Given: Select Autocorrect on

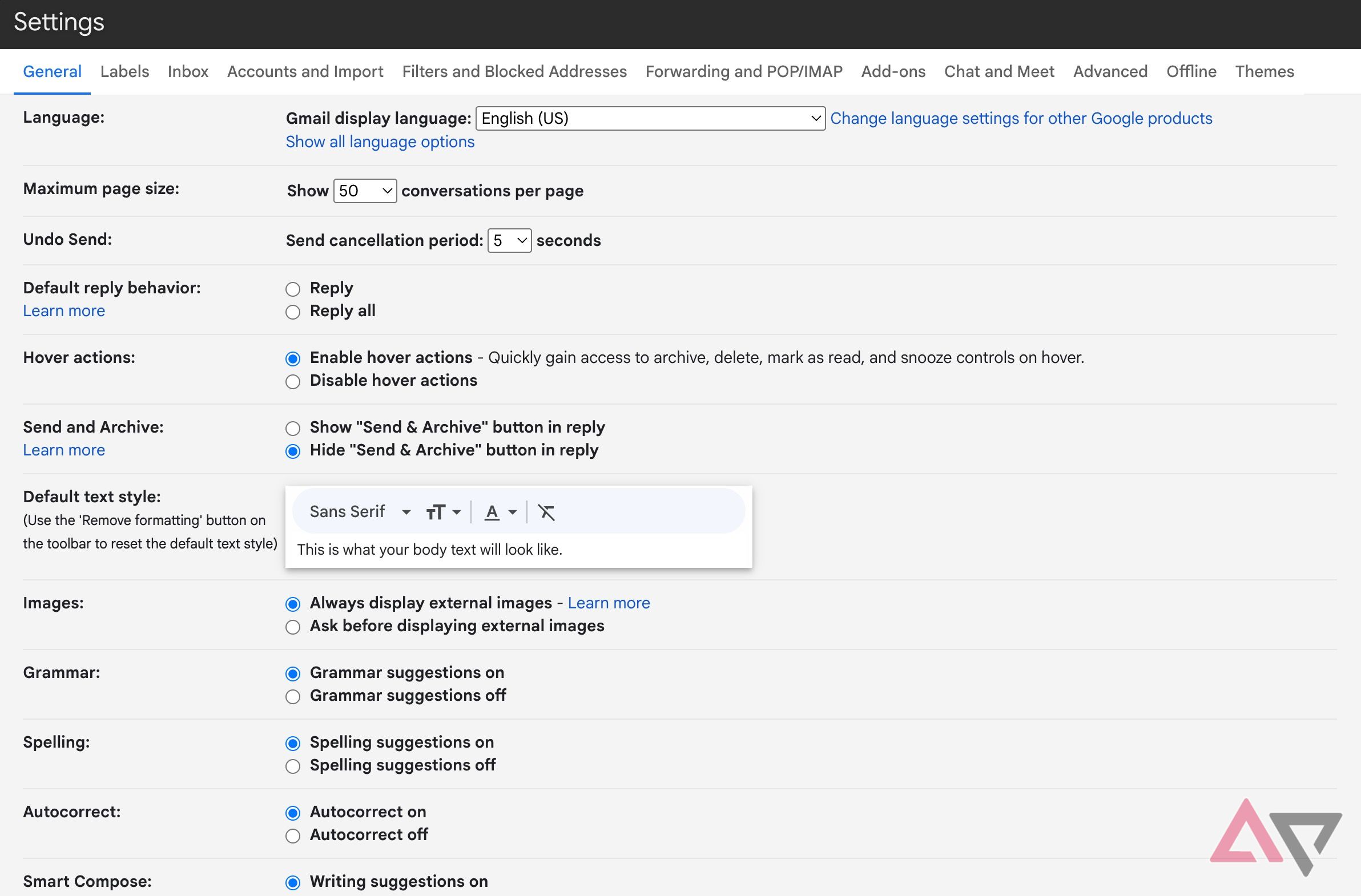Looking at the screenshot, I should [x=293, y=813].
